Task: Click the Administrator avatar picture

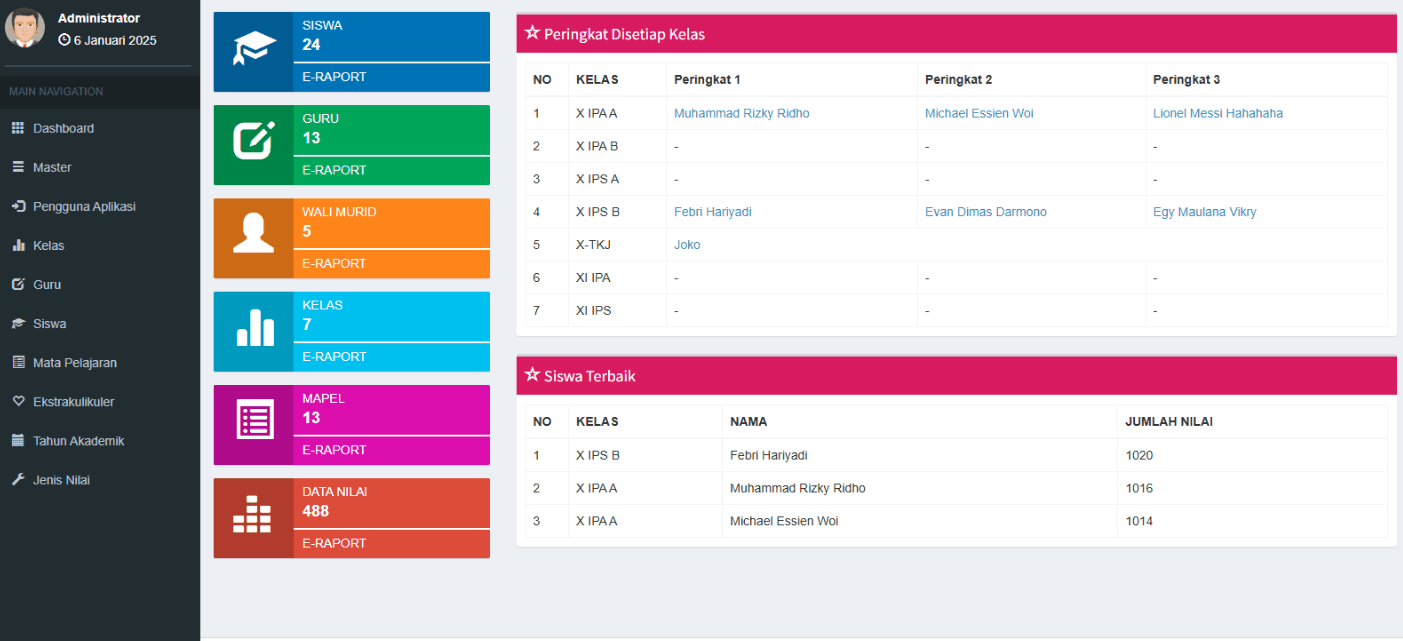Action: click(x=25, y=28)
